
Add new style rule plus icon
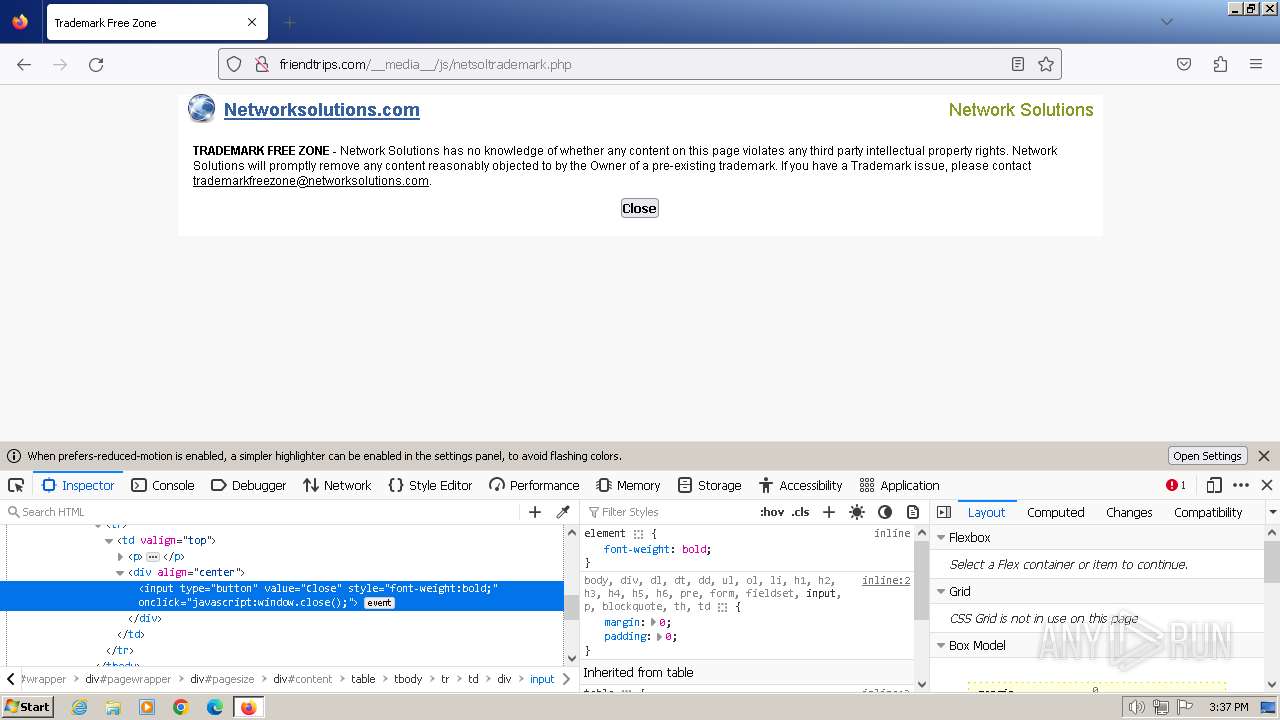pos(829,512)
